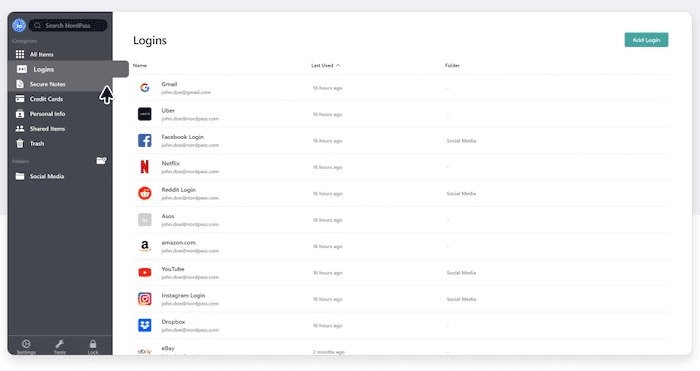The height and width of the screenshot is (371, 700).
Task: Open the Instagram Login entry
Action: 402,299
